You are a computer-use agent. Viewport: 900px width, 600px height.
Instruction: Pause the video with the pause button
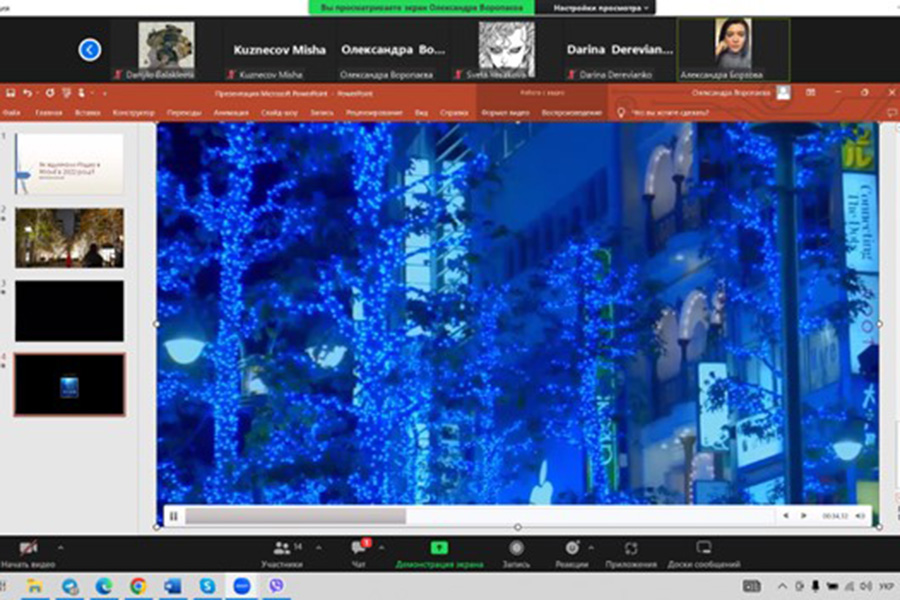coord(173,516)
